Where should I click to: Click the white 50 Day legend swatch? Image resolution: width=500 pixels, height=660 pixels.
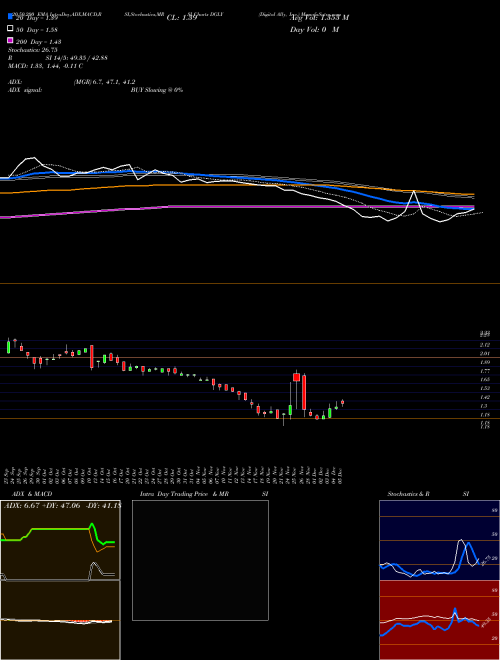tap(10, 29)
